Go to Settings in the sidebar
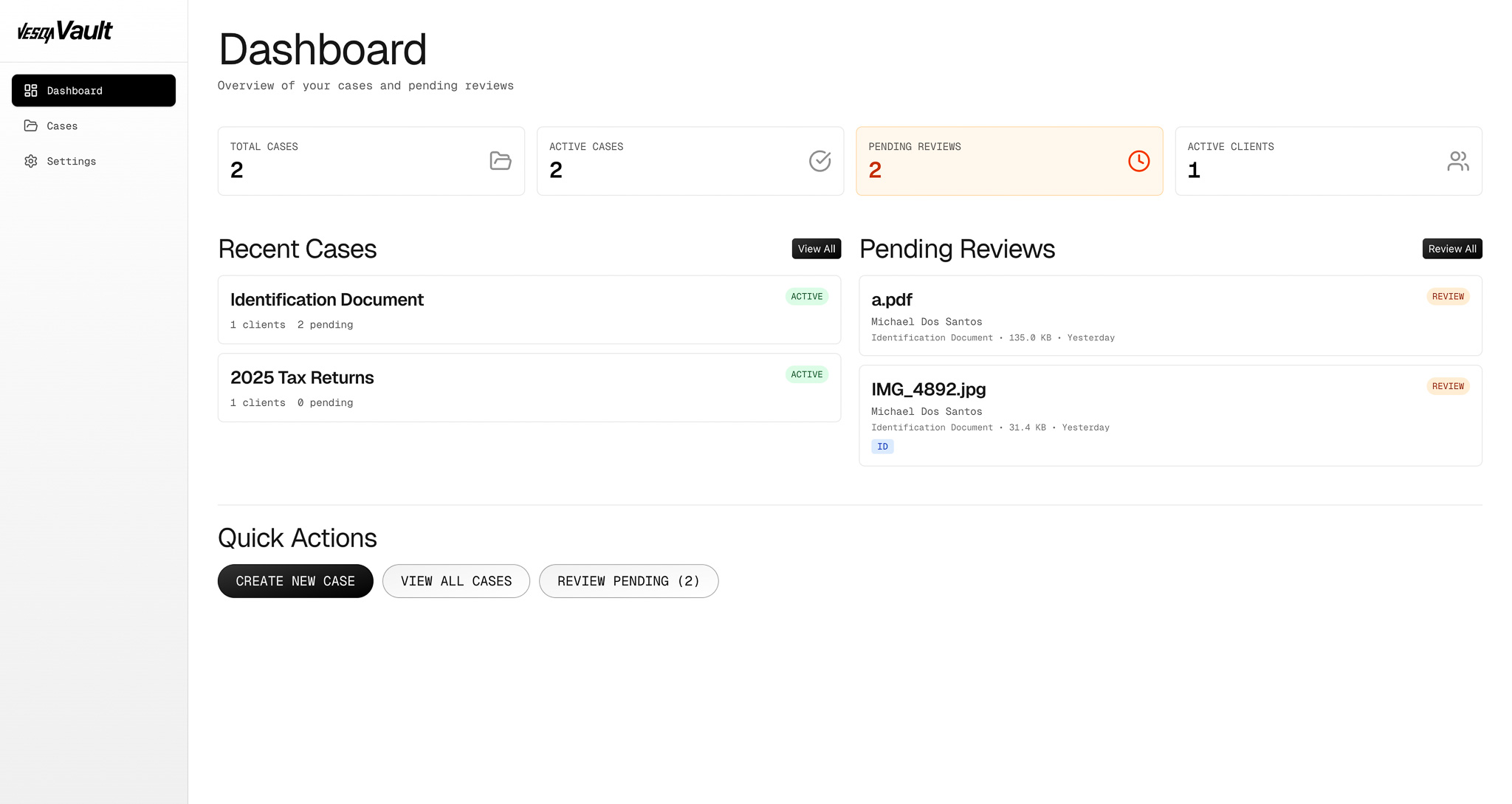This screenshot has height=804, width=1512. click(71, 162)
